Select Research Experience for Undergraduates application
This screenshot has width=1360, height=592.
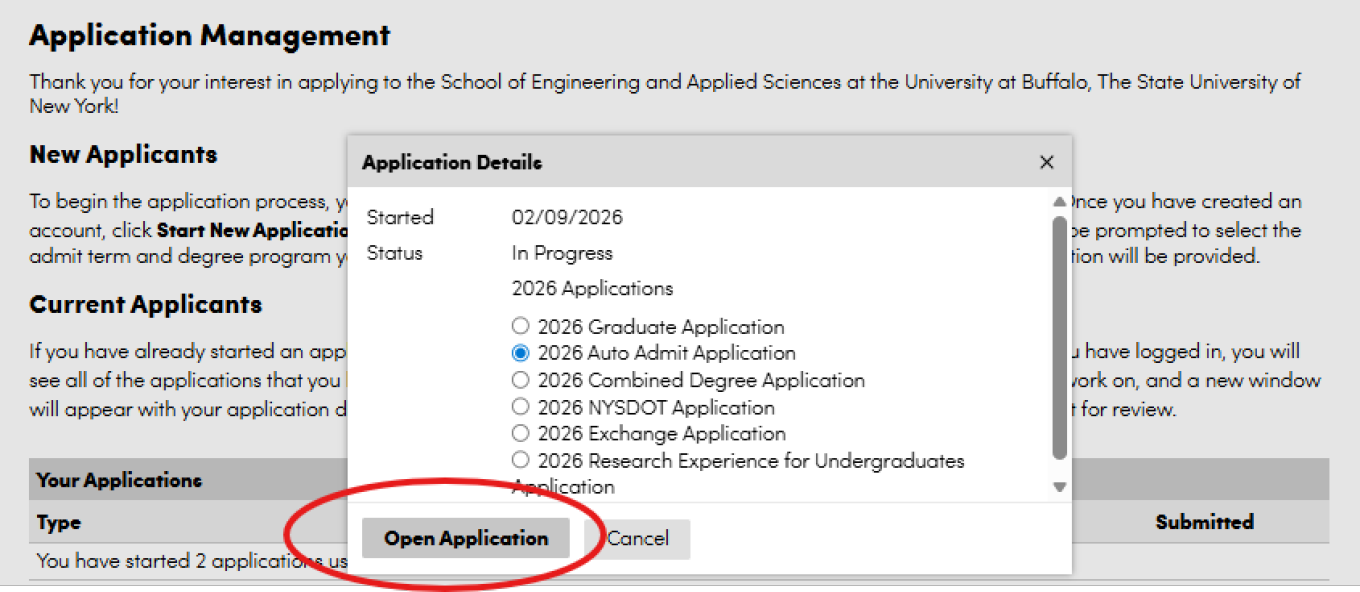click(520, 460)
